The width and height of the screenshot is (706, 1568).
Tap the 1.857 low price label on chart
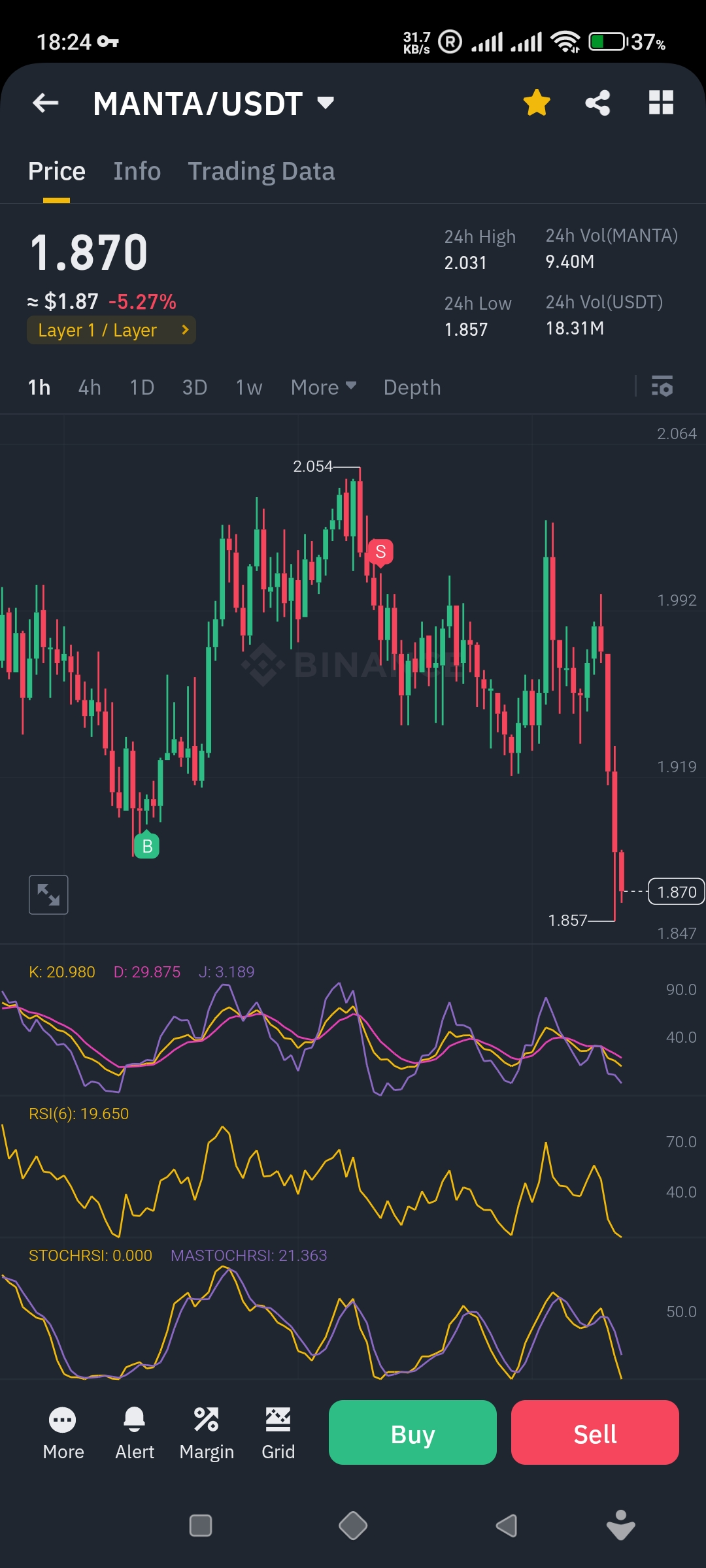pos(567,921)
